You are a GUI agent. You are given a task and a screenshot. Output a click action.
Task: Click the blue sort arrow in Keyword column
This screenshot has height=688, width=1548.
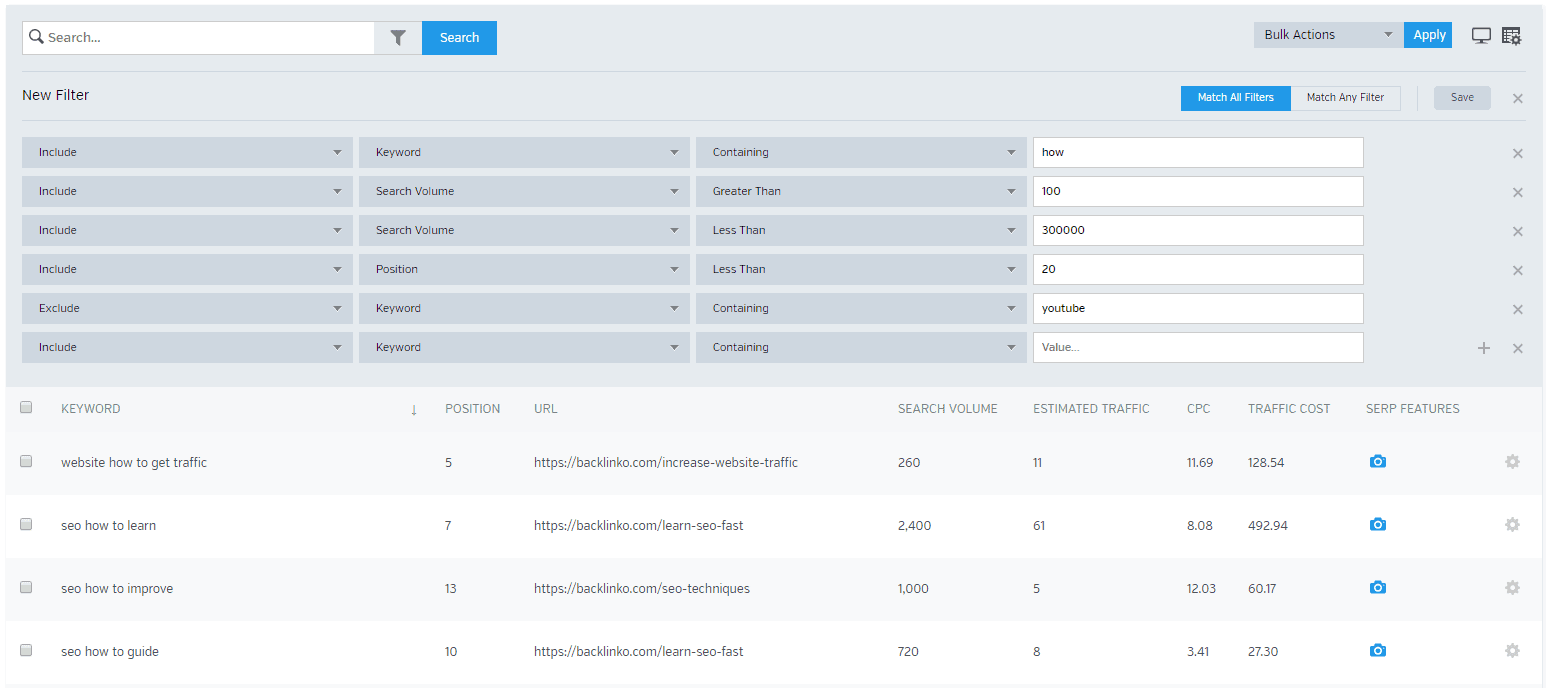coord(414,409)
